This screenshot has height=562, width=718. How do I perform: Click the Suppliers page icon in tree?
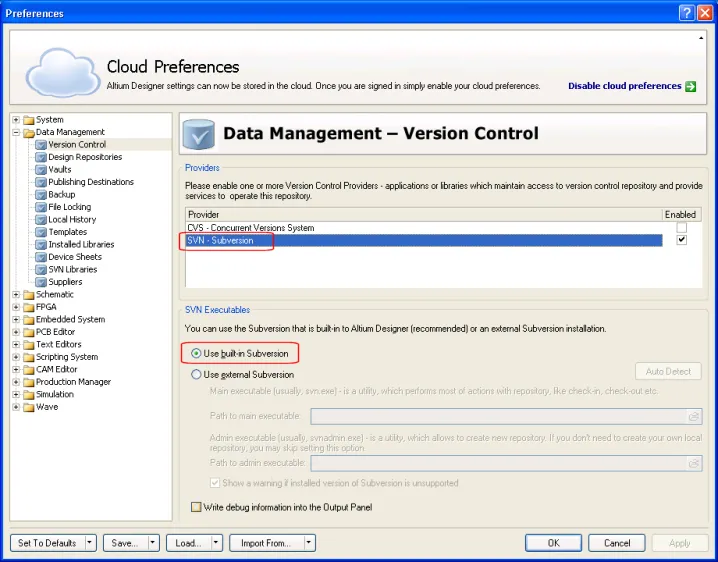click(x=41, y=282)
